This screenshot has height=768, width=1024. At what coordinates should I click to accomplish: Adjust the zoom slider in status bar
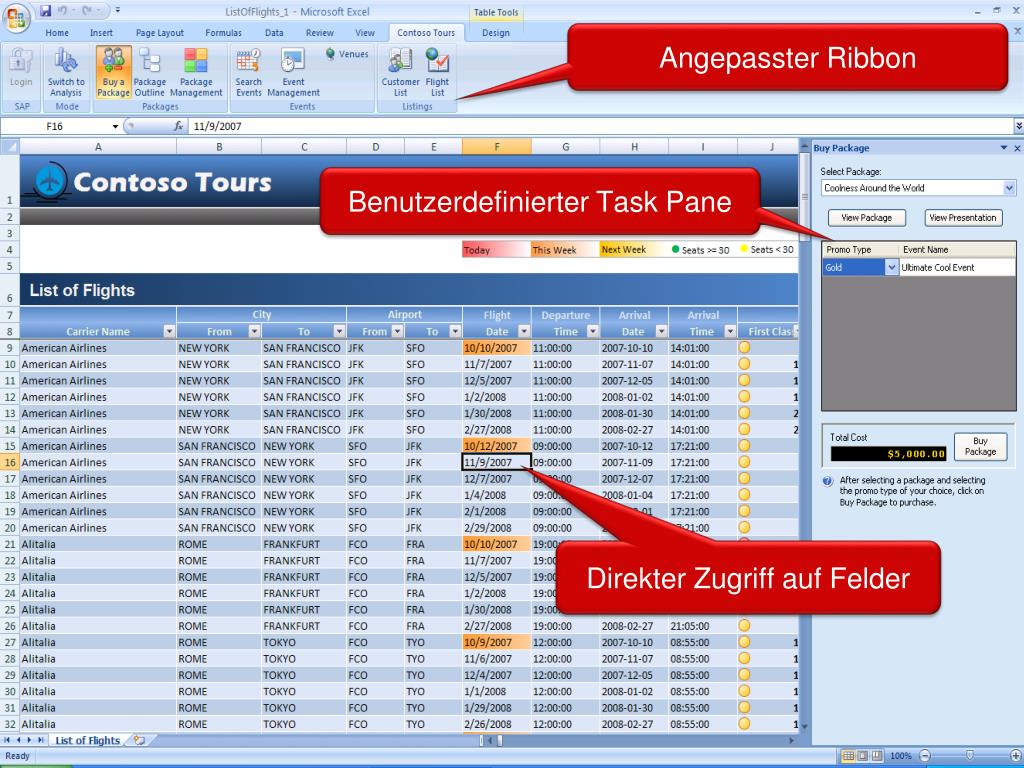point(970,756)
